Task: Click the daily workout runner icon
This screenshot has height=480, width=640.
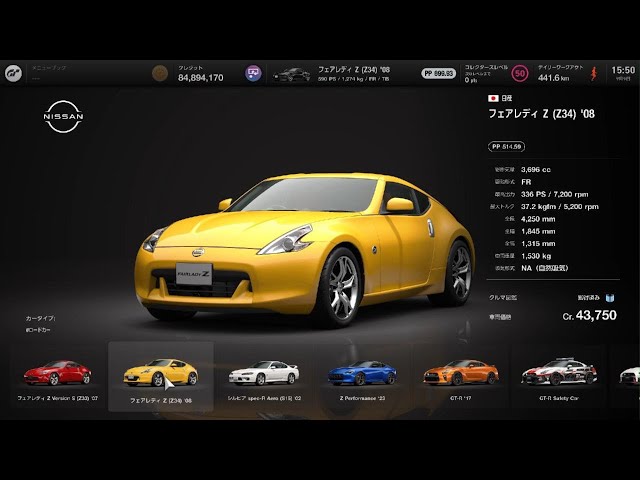Action: tap(594, 73)
